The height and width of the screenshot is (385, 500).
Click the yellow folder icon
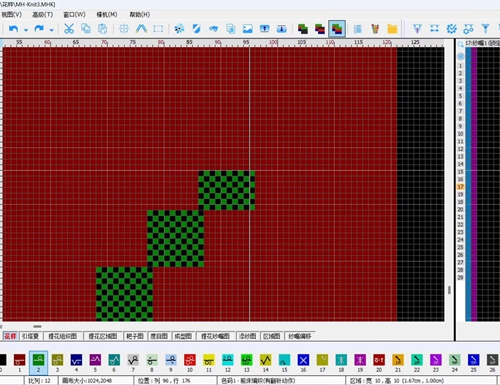[392, 29]
